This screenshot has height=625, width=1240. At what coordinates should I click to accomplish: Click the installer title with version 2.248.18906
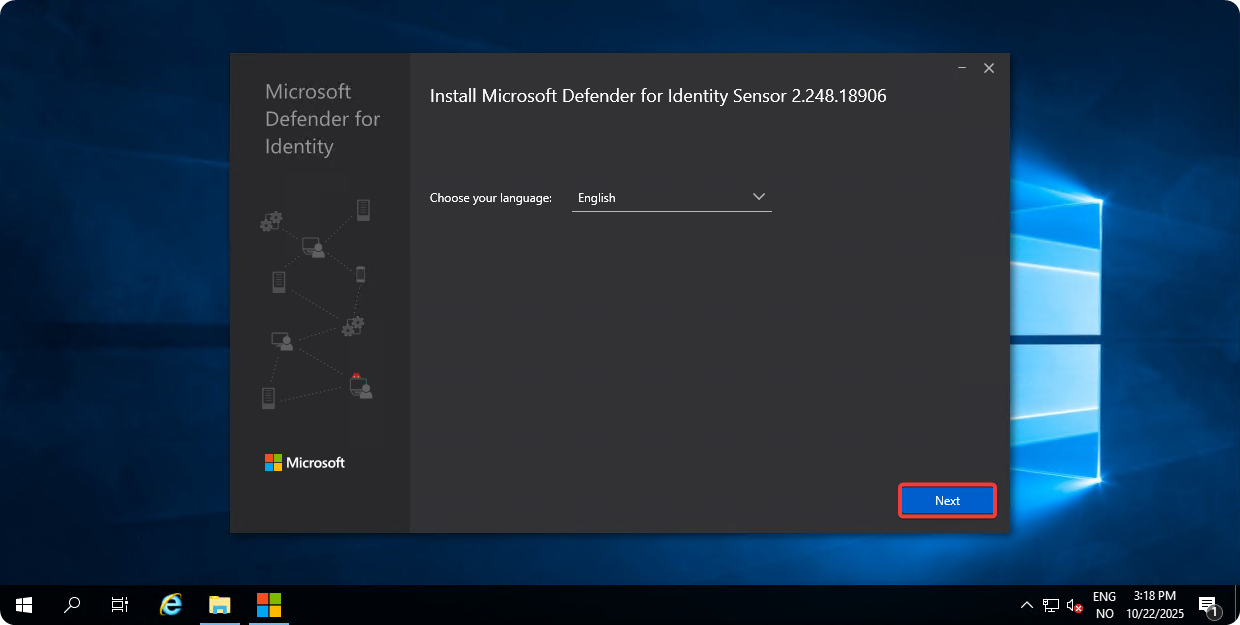coord(658,97)
